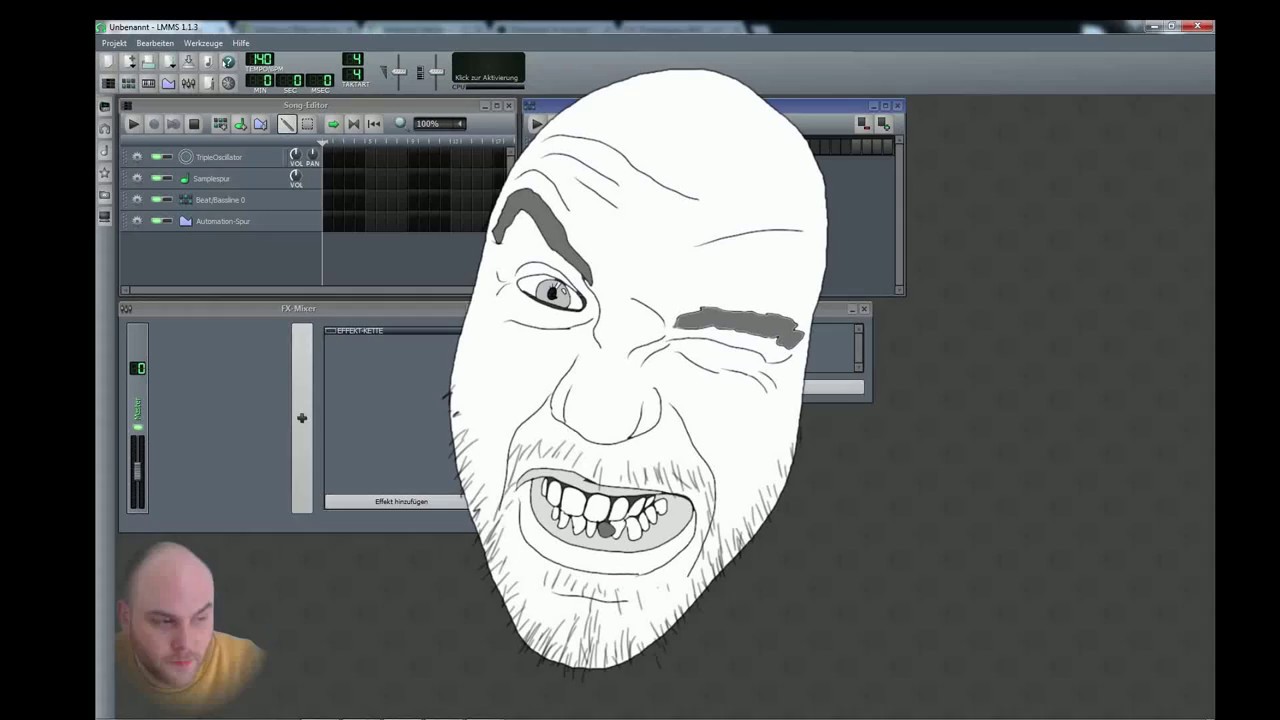Open the Samplespur track actions gear
The width and height of the screenshot is (1280, 720).
pos(137,178)
